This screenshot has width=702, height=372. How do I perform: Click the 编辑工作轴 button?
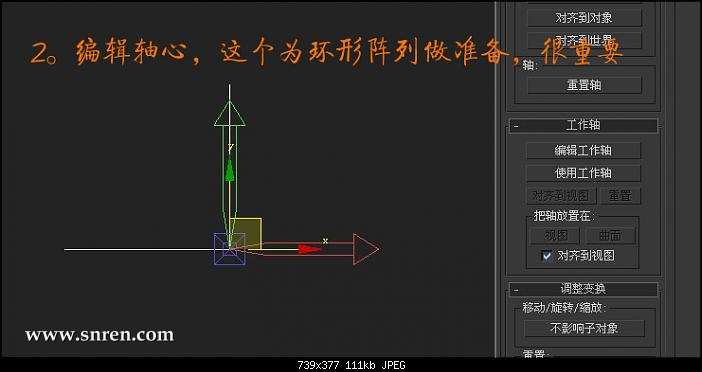[x=583, y=150]
